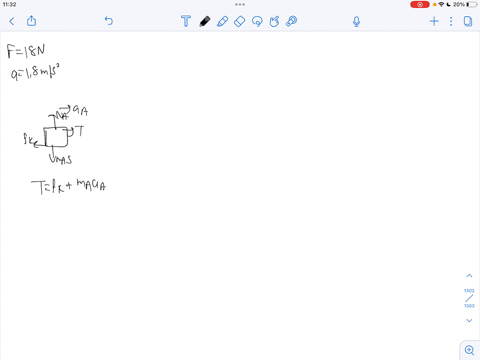
Task: Undo the last stroke
Action: point(109,21)
